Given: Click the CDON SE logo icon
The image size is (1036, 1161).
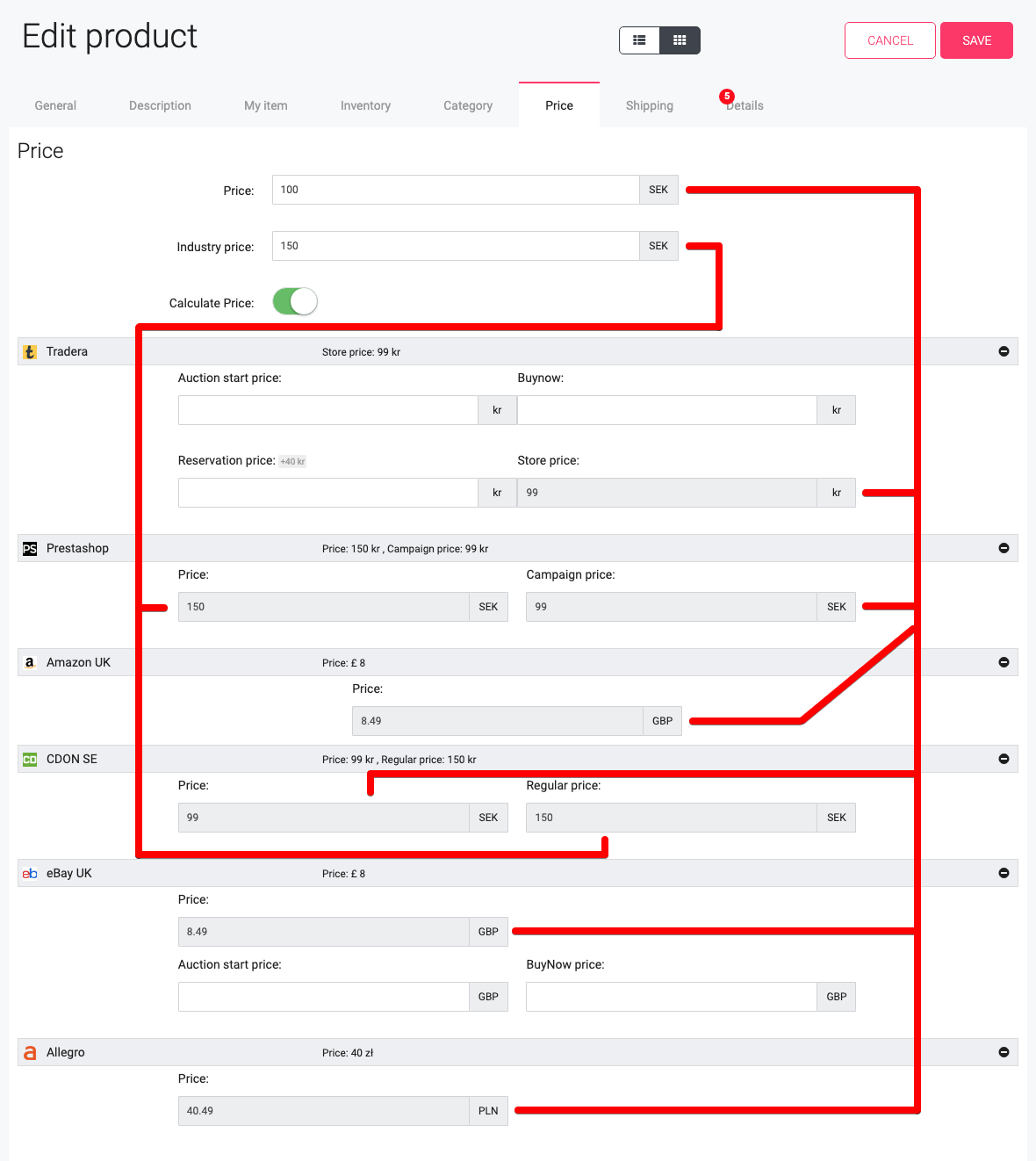Looking at the screenshot, I should tap(30, 760).
